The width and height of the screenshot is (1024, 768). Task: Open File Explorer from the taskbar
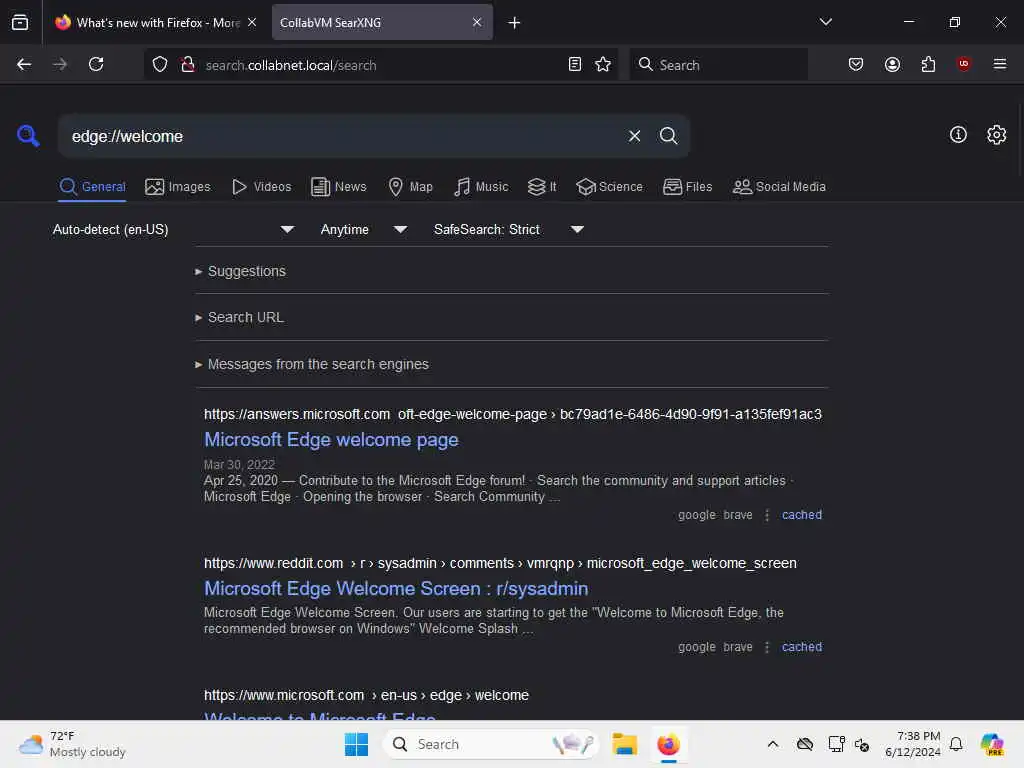[624, 744]
